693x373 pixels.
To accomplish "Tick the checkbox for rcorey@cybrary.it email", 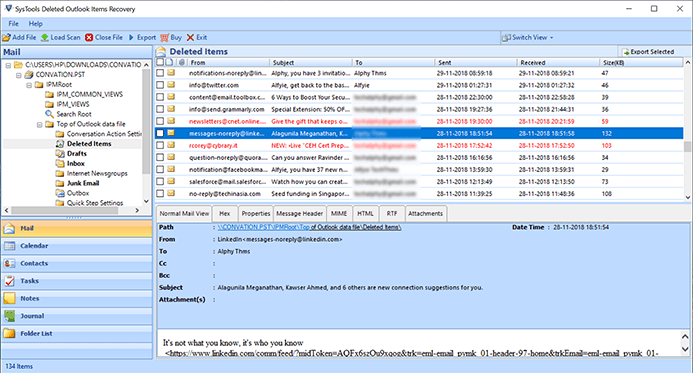I will click(x=160, y=145).
